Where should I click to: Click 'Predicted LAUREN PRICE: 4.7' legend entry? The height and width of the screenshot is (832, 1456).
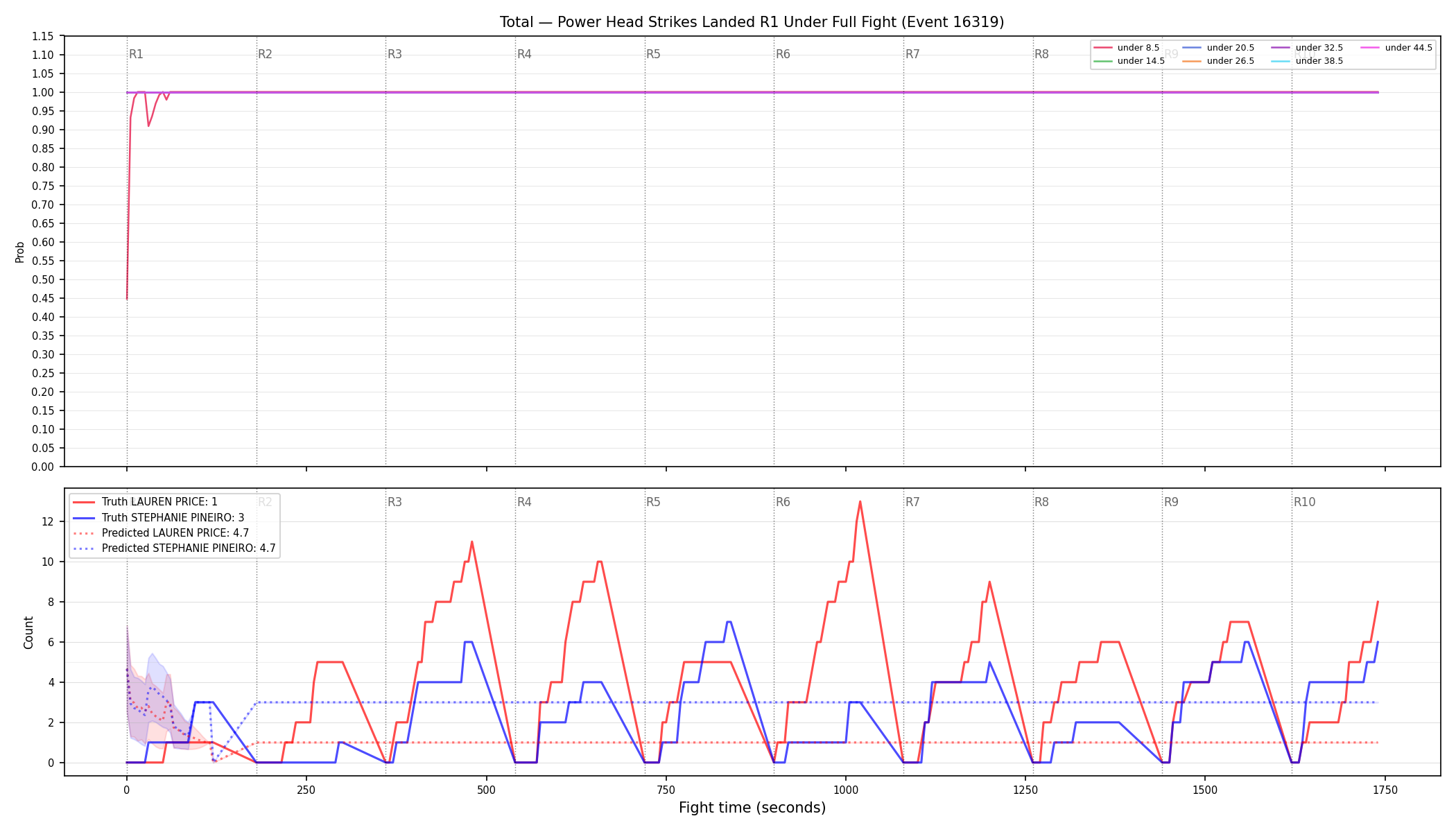161,533
